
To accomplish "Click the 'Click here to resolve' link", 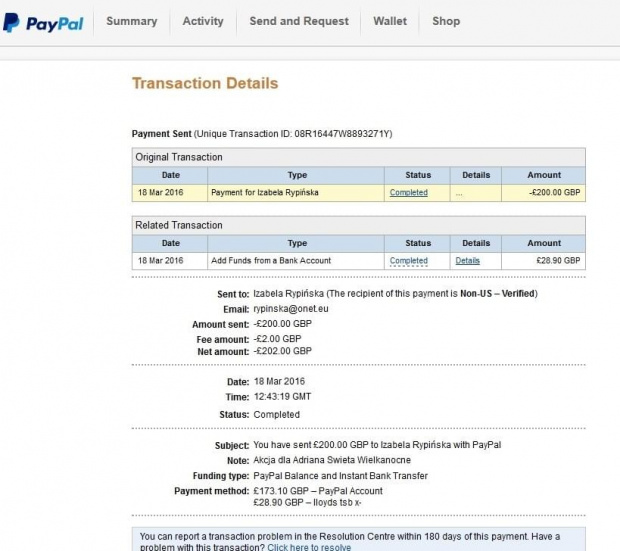I will (x=309, y=547).
